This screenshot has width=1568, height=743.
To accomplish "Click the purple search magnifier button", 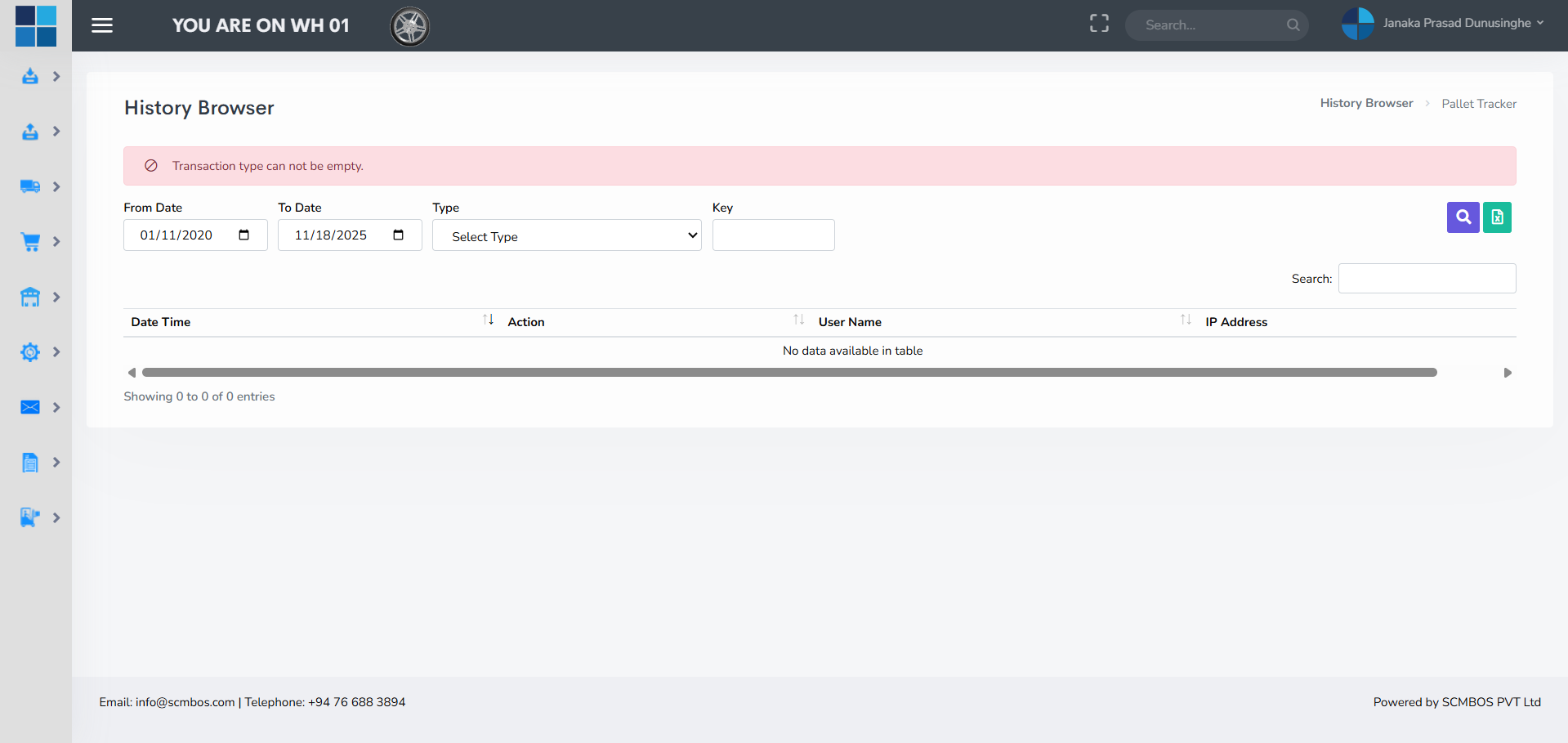I will pos(1463,217).
